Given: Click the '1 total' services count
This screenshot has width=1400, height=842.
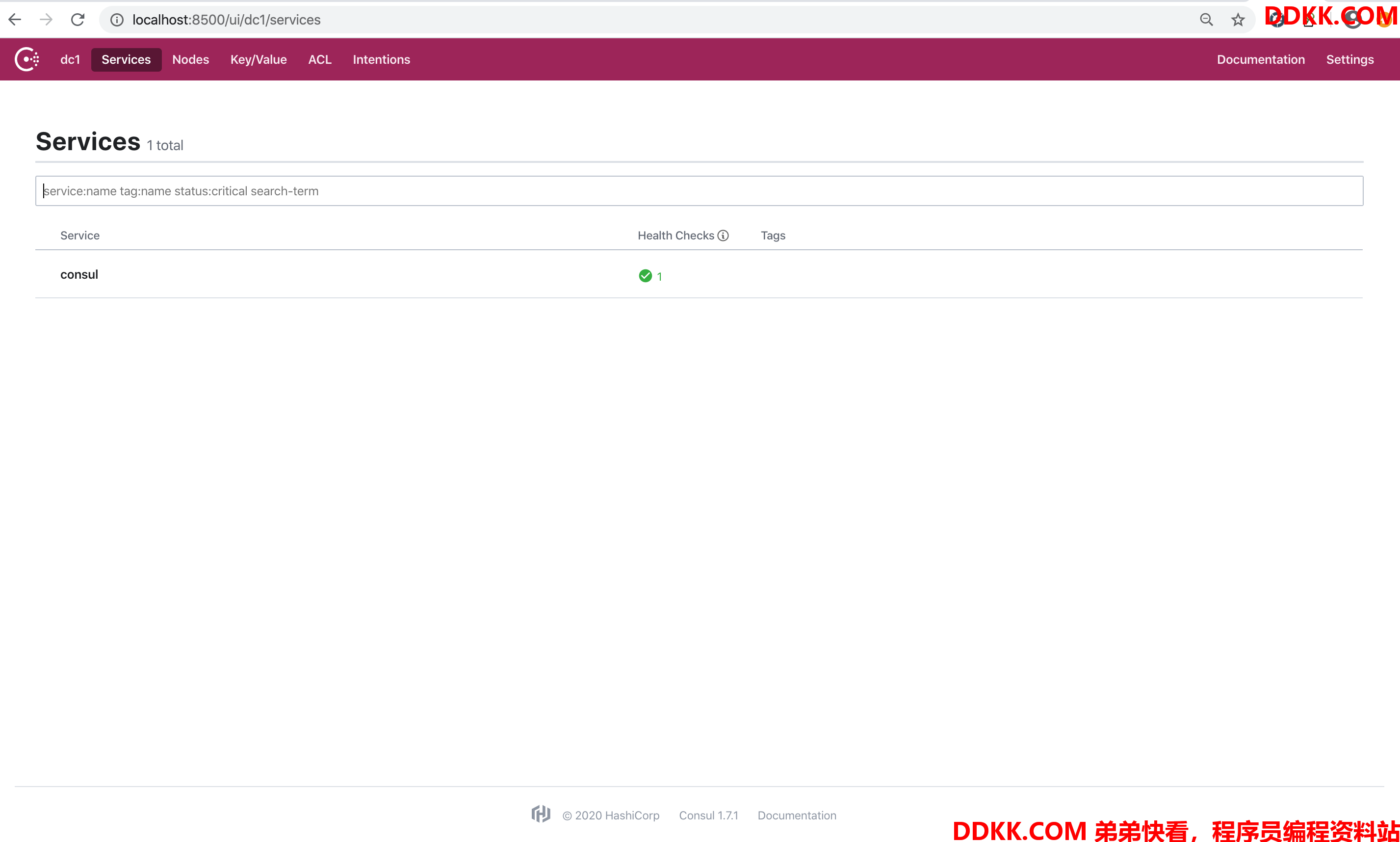Looking at the screenshot, I should coord(165,145).
